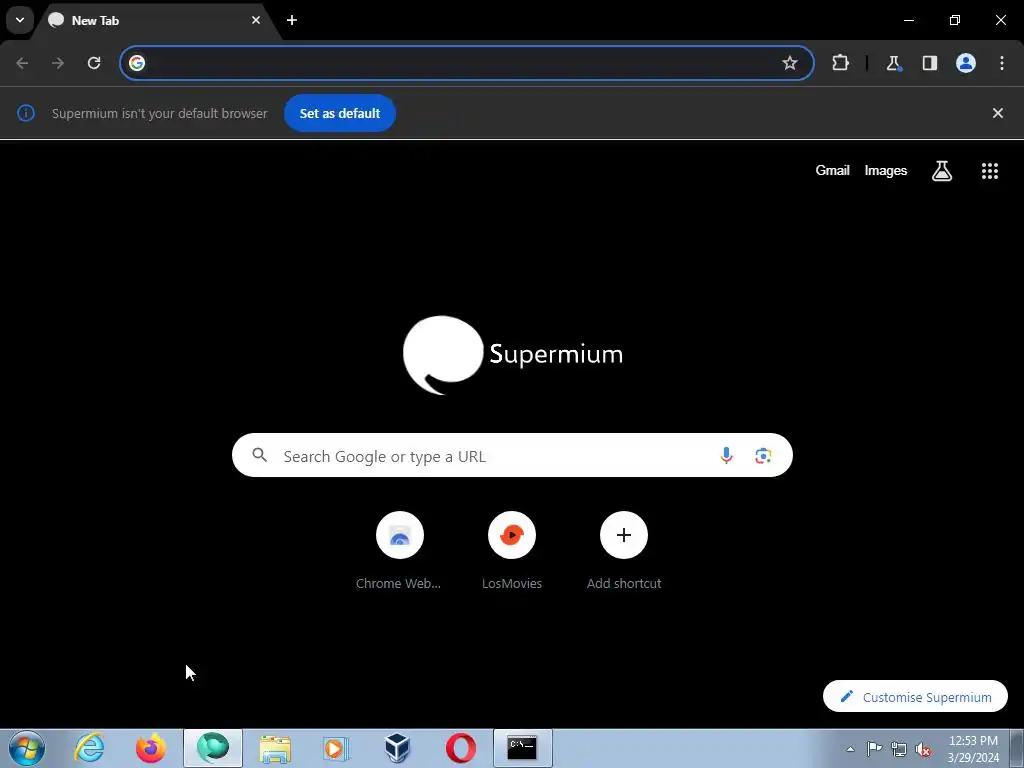Screen dimensions: 1024x768
Task: Launch Firefox from taskbar
Action: 151,748
